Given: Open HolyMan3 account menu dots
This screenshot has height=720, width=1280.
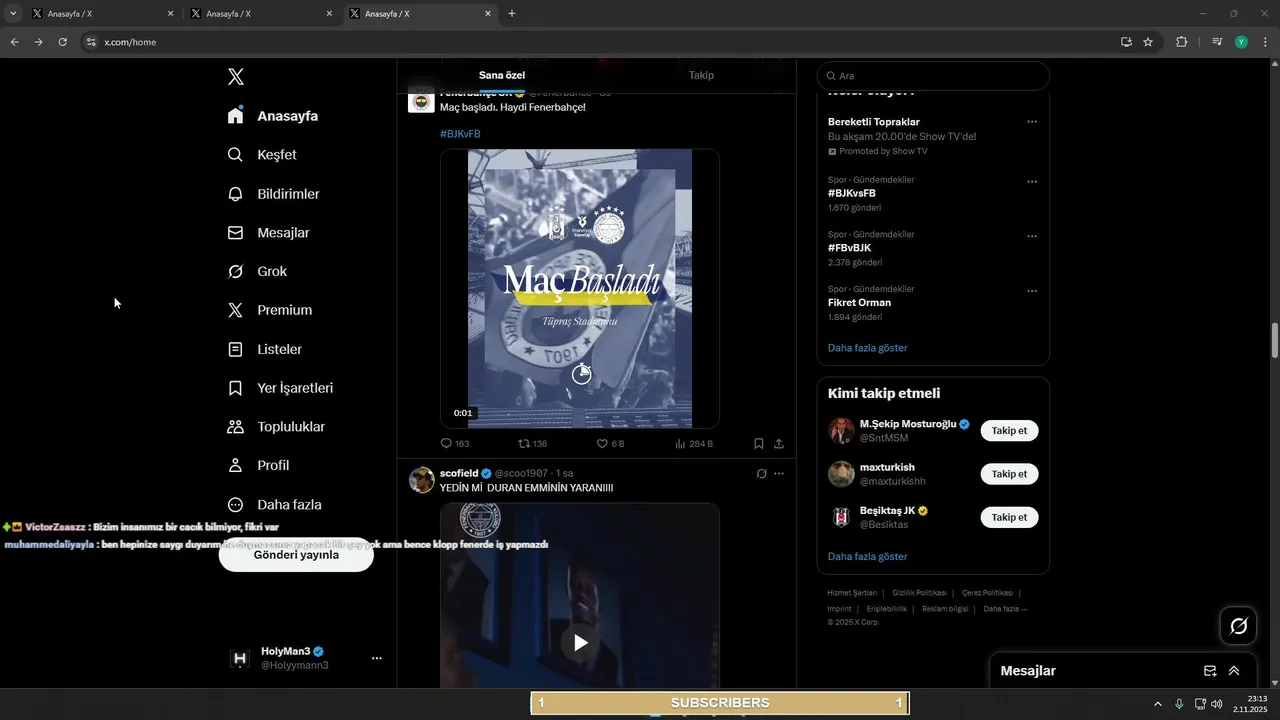Looking at the screenshot, I should coord(377,658).
